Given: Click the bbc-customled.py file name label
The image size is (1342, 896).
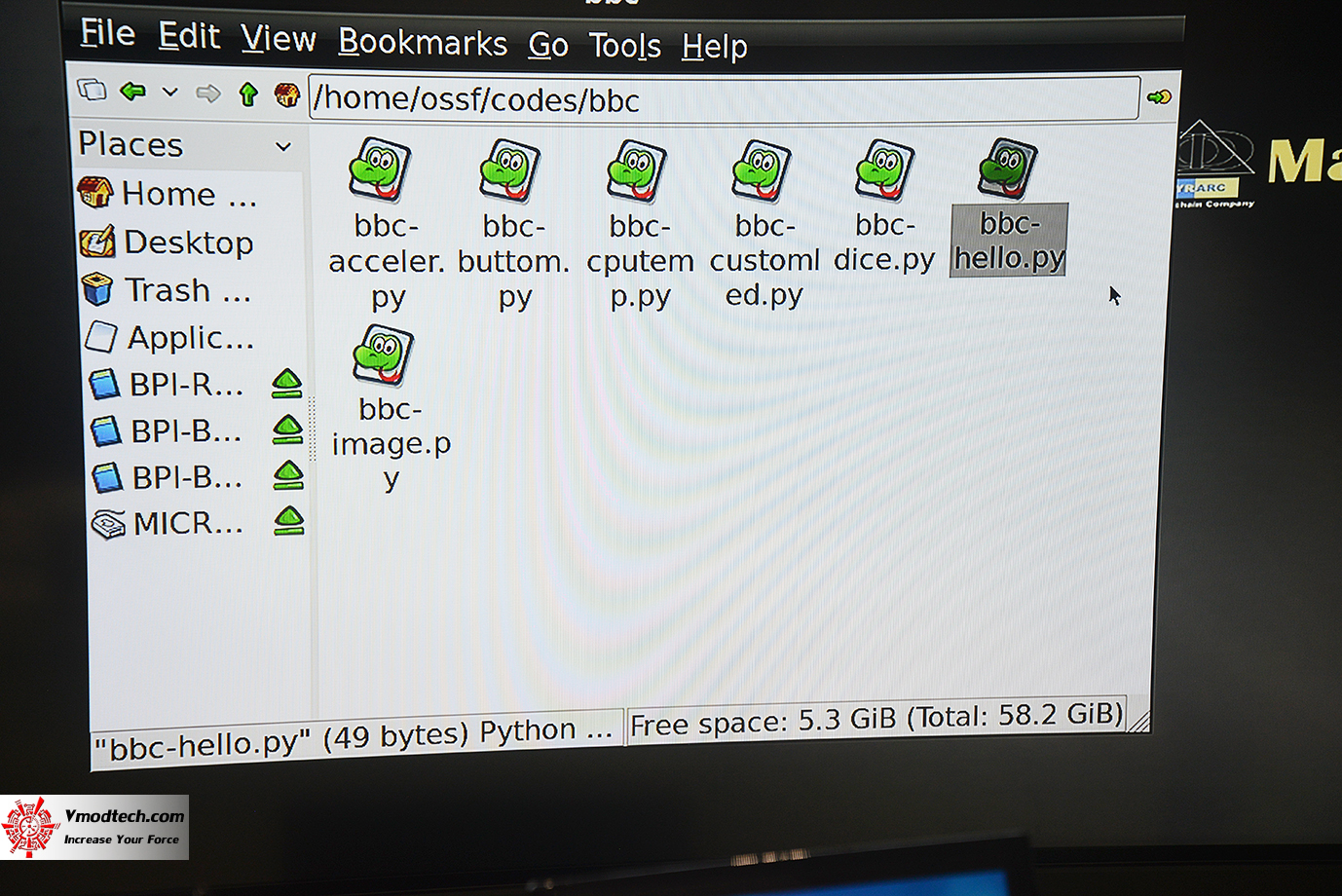Looking at the screenshot, I should [764, 260].
